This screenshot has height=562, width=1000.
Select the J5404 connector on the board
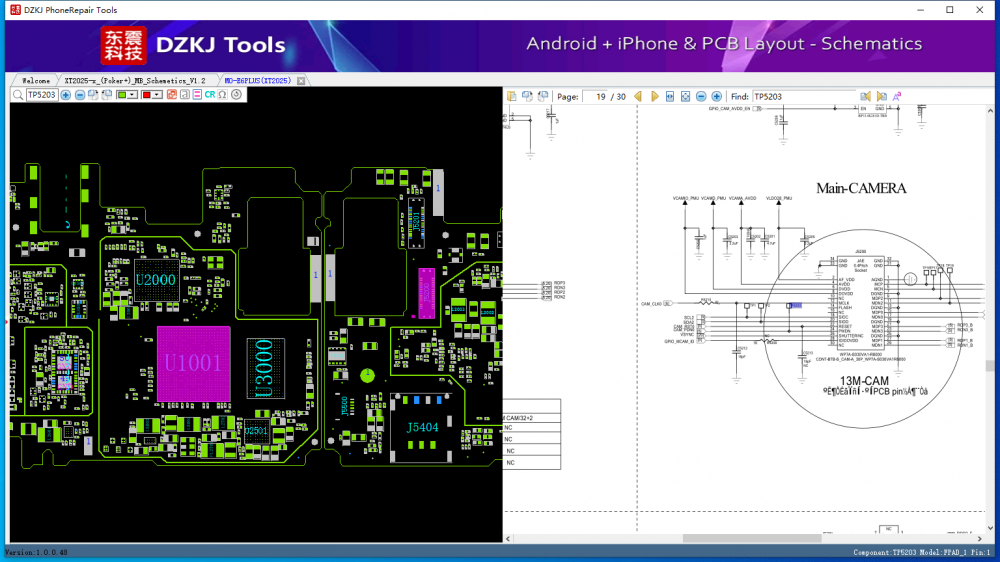[423, 428]
